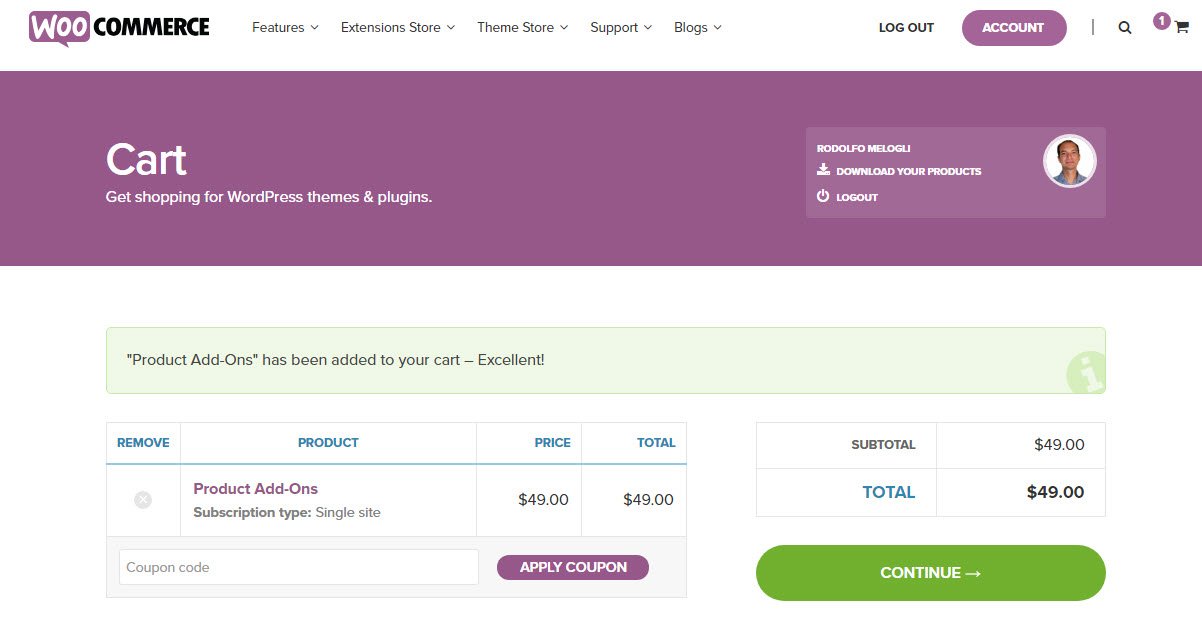Screen dimensions: 1202x629
Task: Expand the Extensions Store menu
Action: point(398,28)
